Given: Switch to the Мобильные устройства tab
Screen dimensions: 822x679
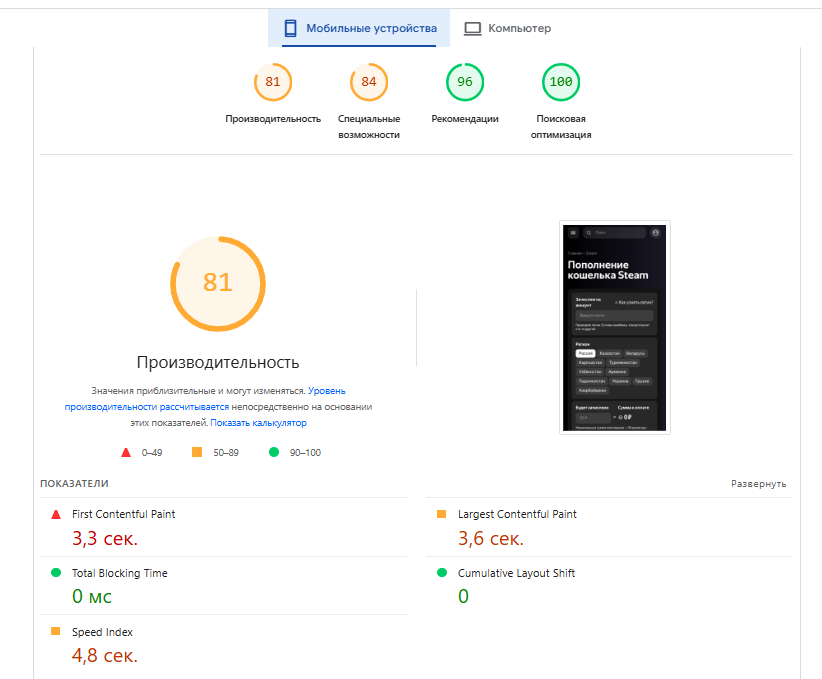Looking at the screenshot, I should point(359,28).
